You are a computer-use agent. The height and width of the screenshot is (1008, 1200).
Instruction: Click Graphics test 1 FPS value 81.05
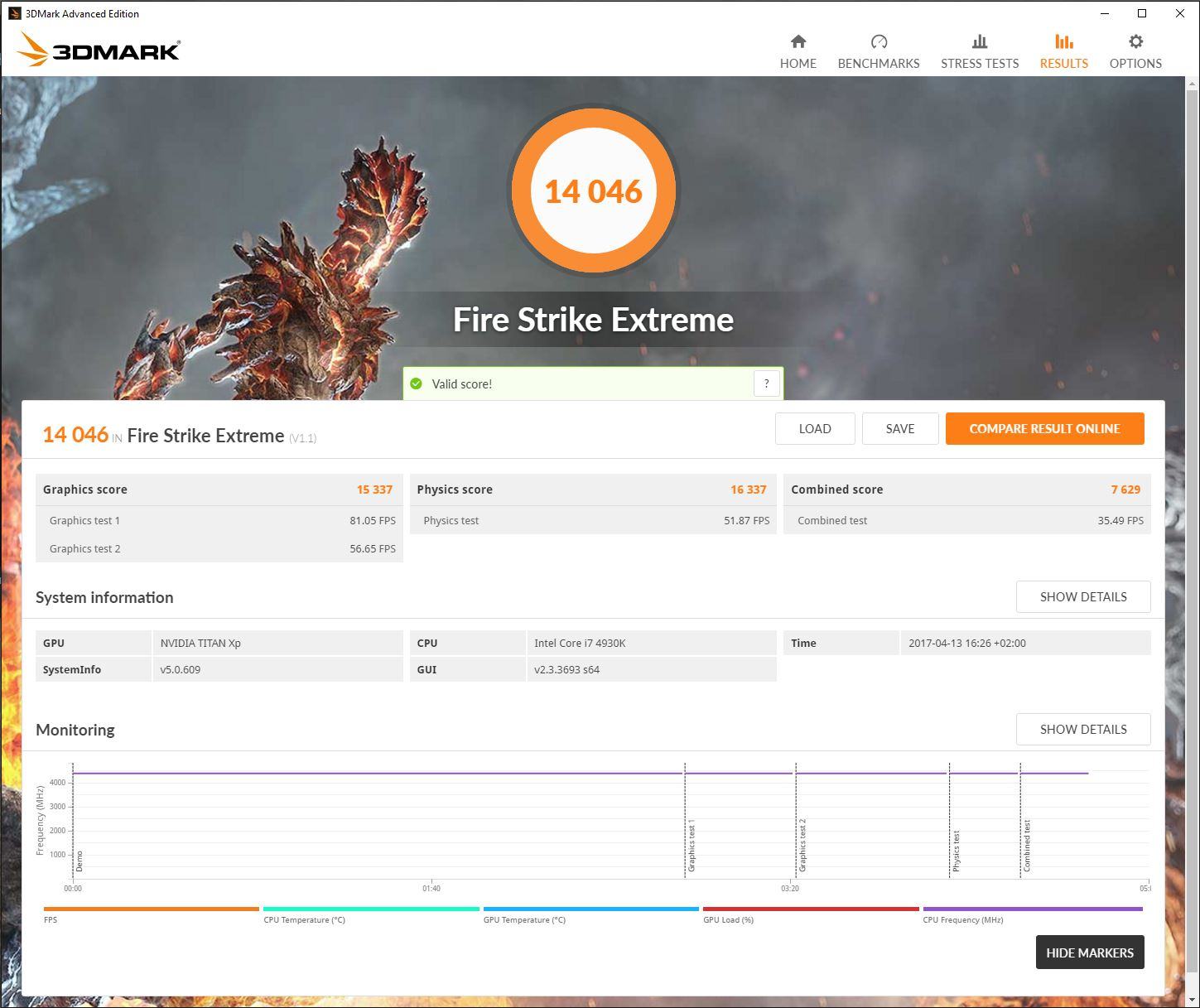click(373, 520)
